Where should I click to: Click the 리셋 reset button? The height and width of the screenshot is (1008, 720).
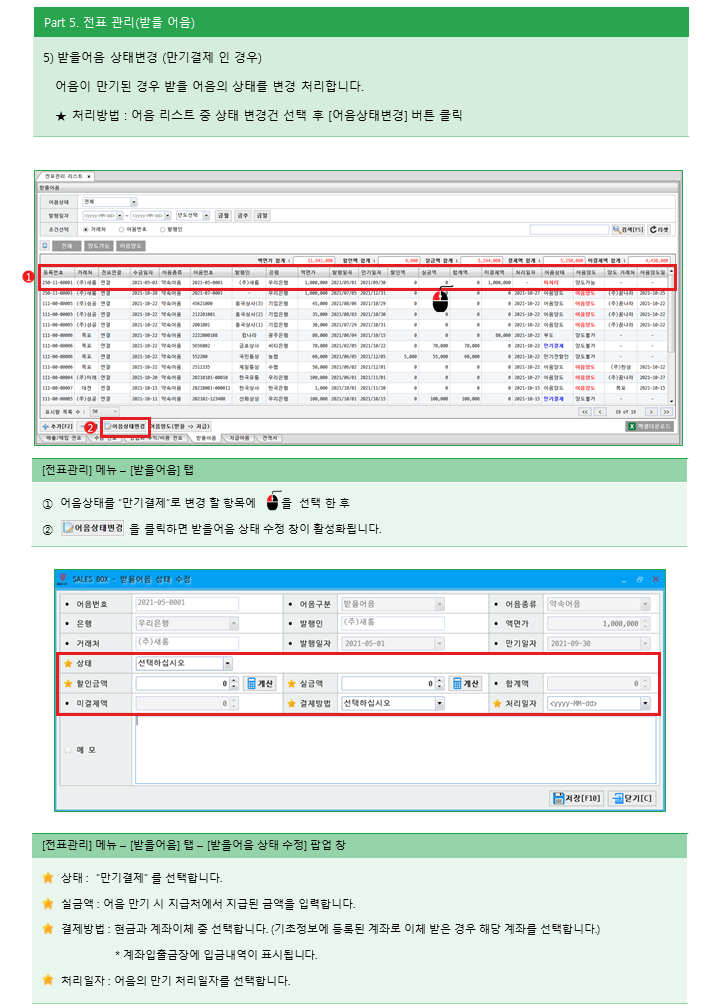(x=659, y=229)
